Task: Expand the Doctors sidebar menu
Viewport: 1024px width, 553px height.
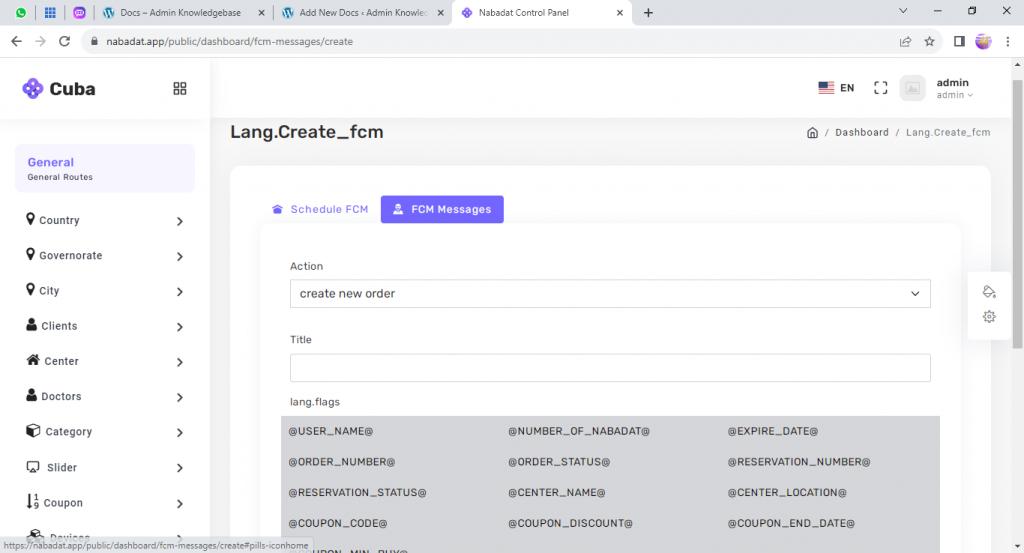Action: [105, 397]
